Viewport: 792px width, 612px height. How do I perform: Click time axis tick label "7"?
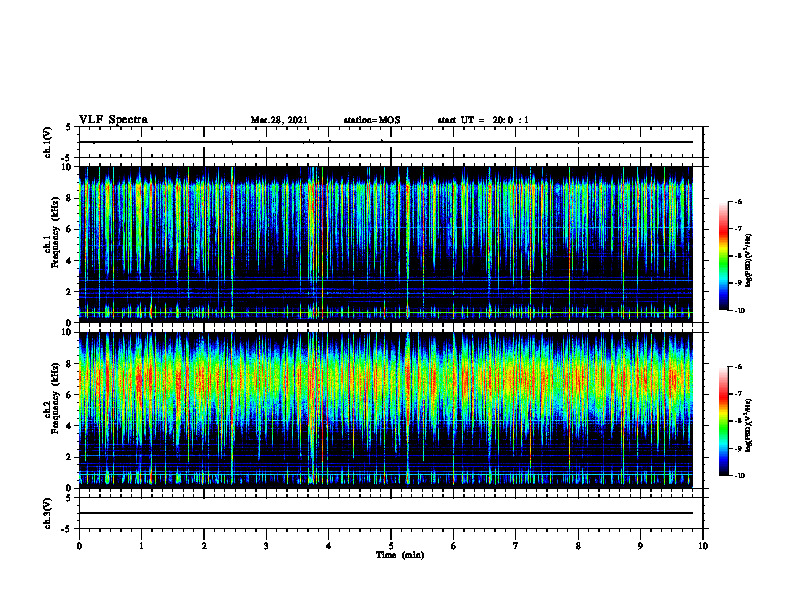coord(516,546)
